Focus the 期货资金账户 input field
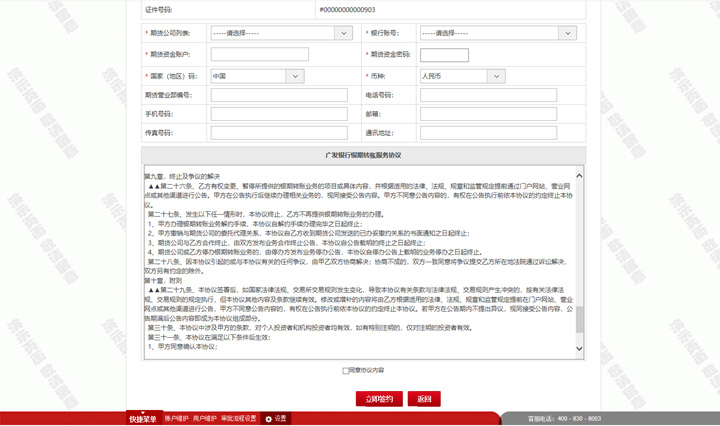 click(x=259, y=55)
